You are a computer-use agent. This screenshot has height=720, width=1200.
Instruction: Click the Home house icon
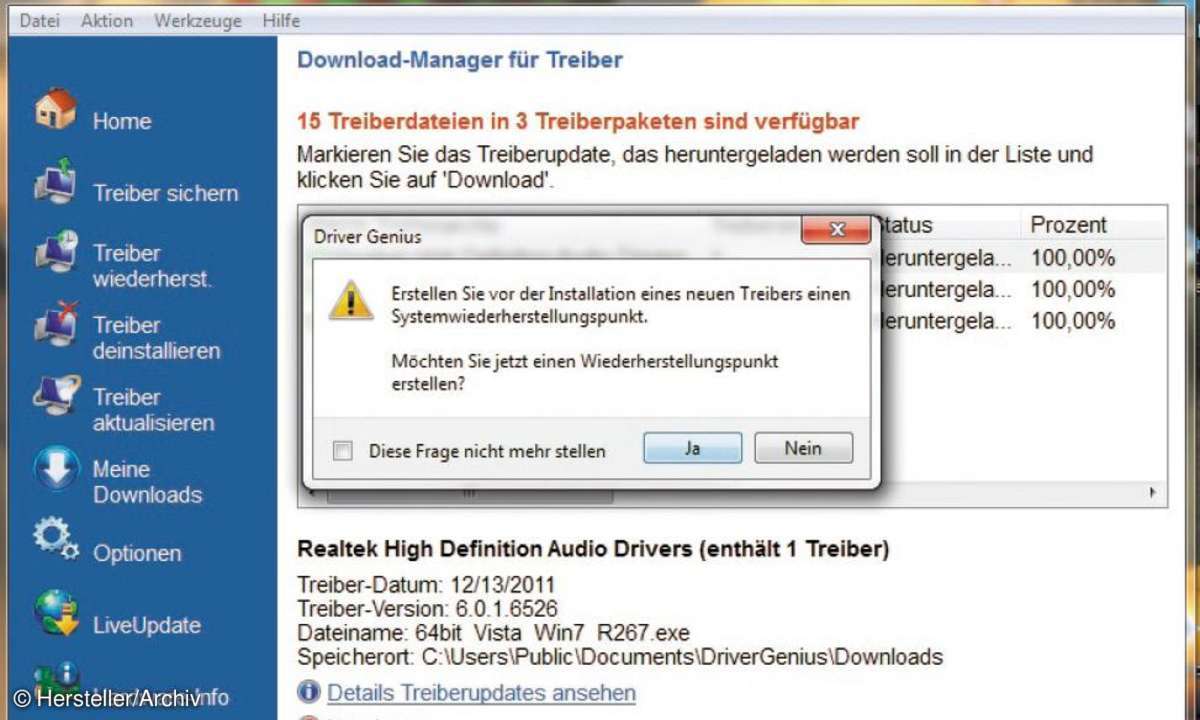pos(55,109)
